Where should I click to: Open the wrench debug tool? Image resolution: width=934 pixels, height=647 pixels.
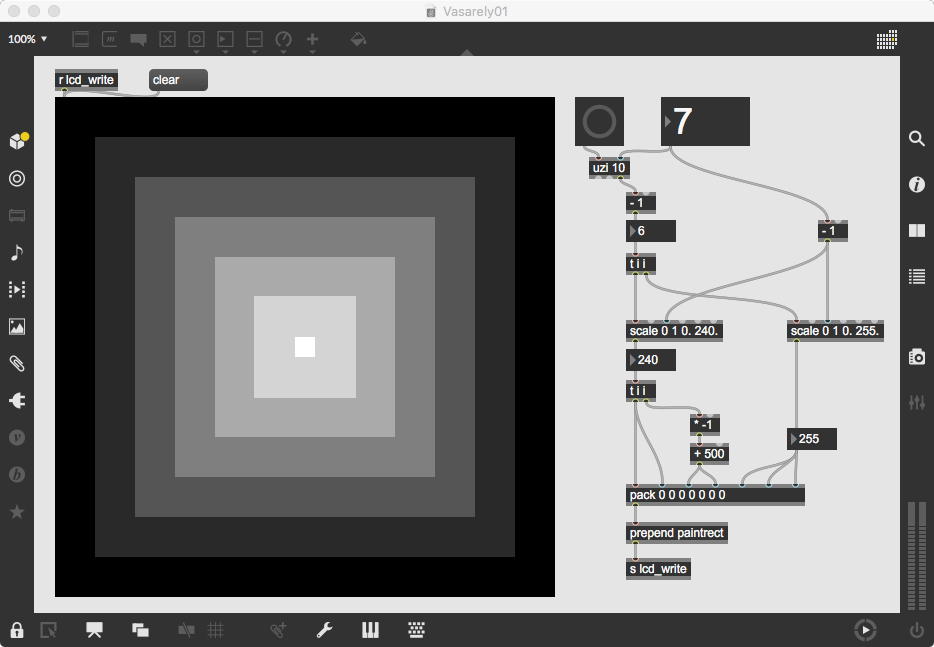325,630
